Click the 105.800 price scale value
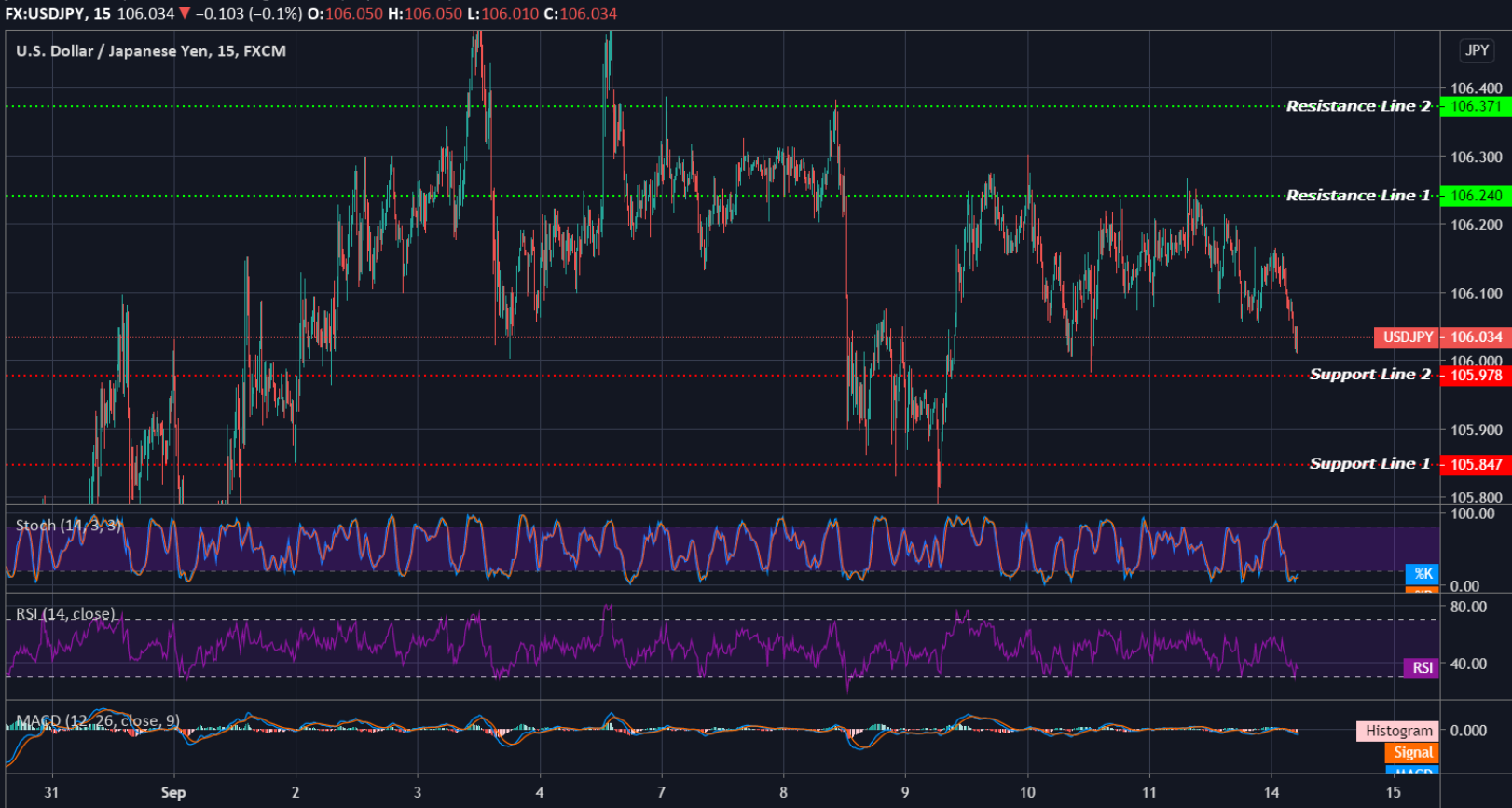Viewport: 1512px width, 808px height. [x=1477, y=498]
